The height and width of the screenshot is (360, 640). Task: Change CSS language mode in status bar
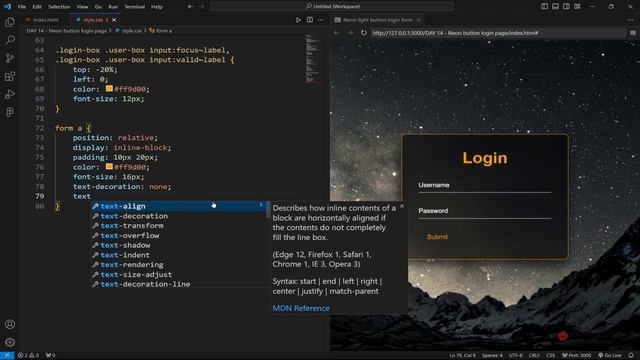(x=551, y=356)
